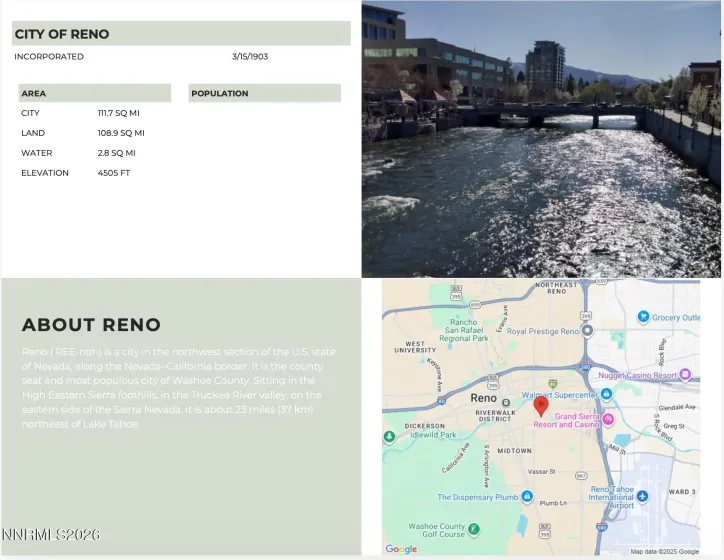The width and height of the screenshot is (724, 560).
Task: Click the Reno city label on map
Action: [483, 397]
